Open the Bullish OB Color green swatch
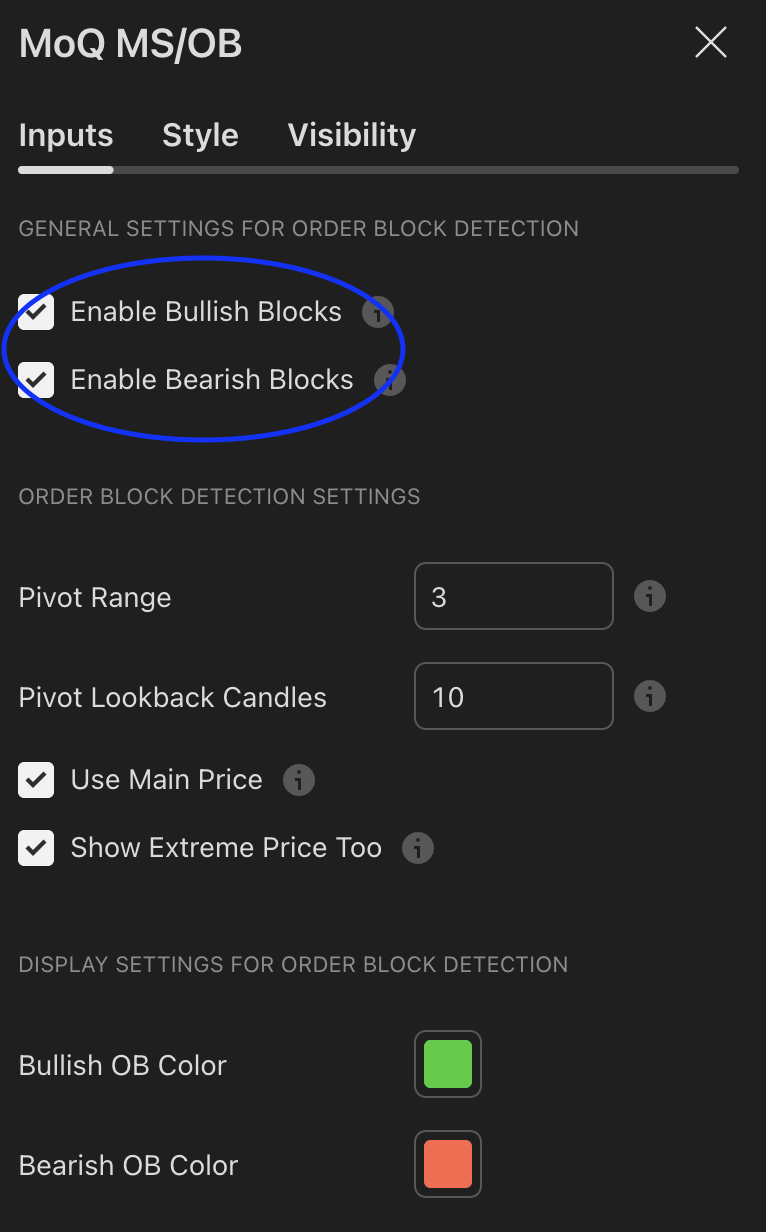The image size is (766, 1232). pyautogui.click(x=448, y=1064)
